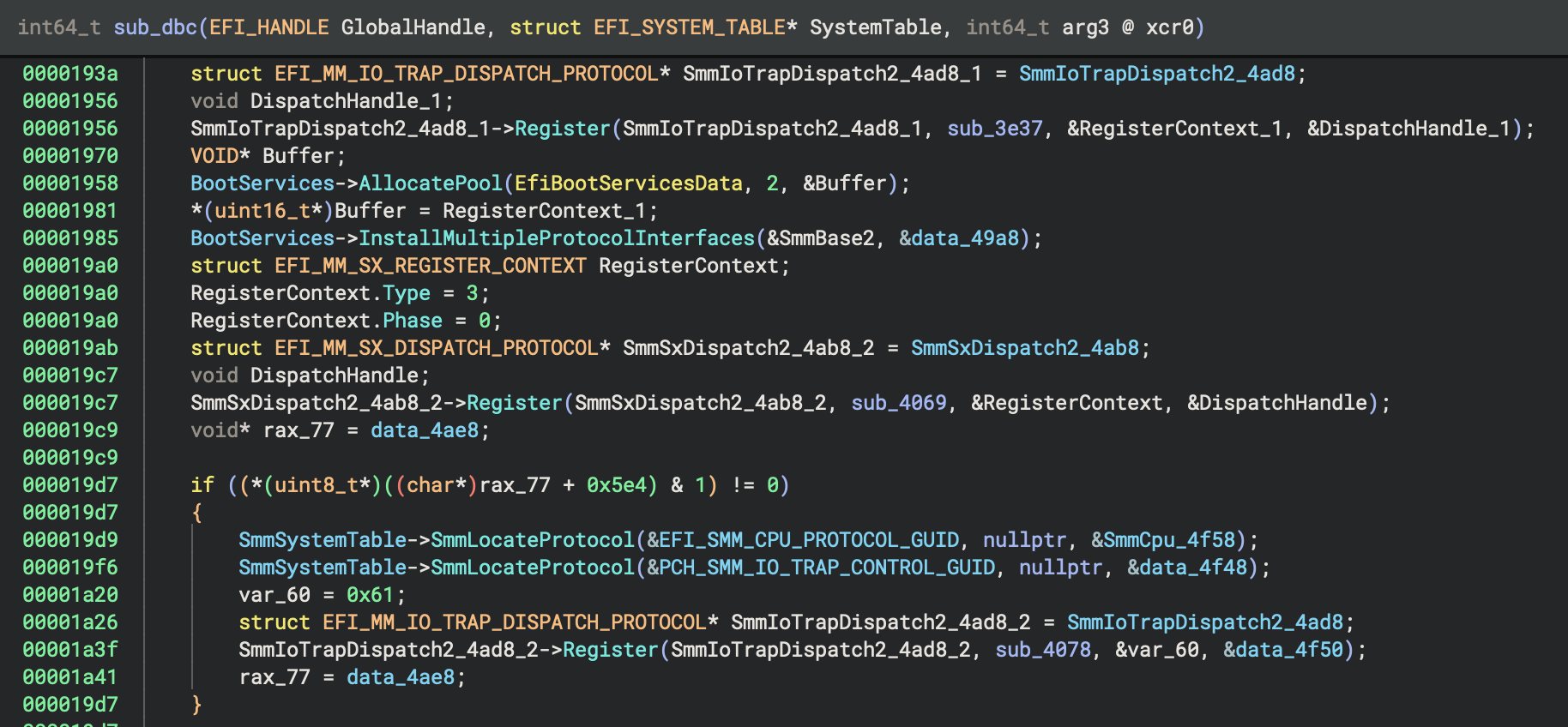Click RegisterContext.Phase field assignment

(346, 321)
